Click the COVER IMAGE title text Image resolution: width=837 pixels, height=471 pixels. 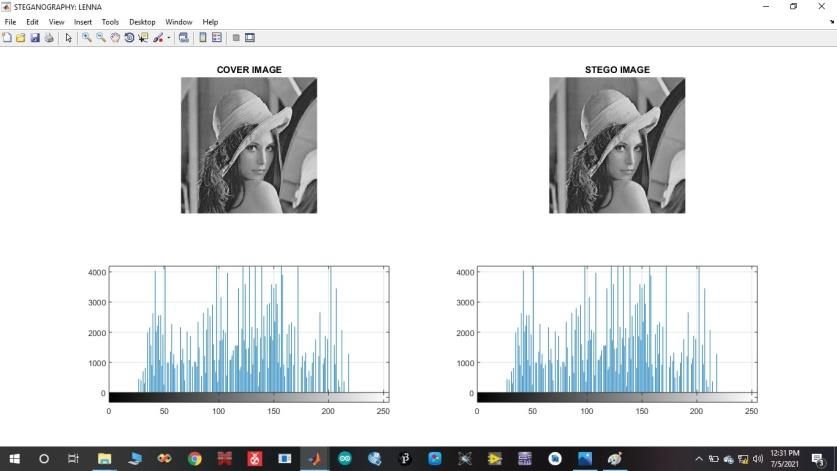(249, 69)
